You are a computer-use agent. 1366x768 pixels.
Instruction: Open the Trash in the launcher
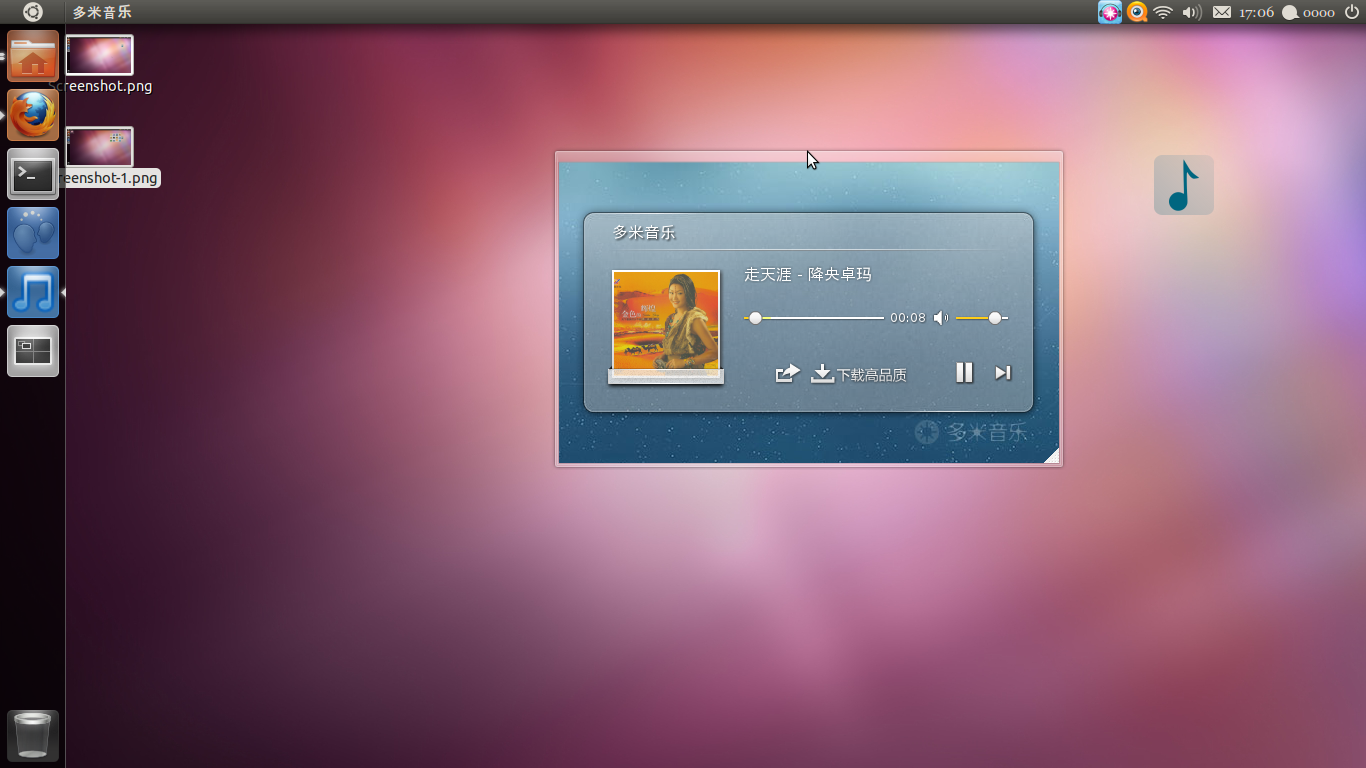click(x=33, y=735)
